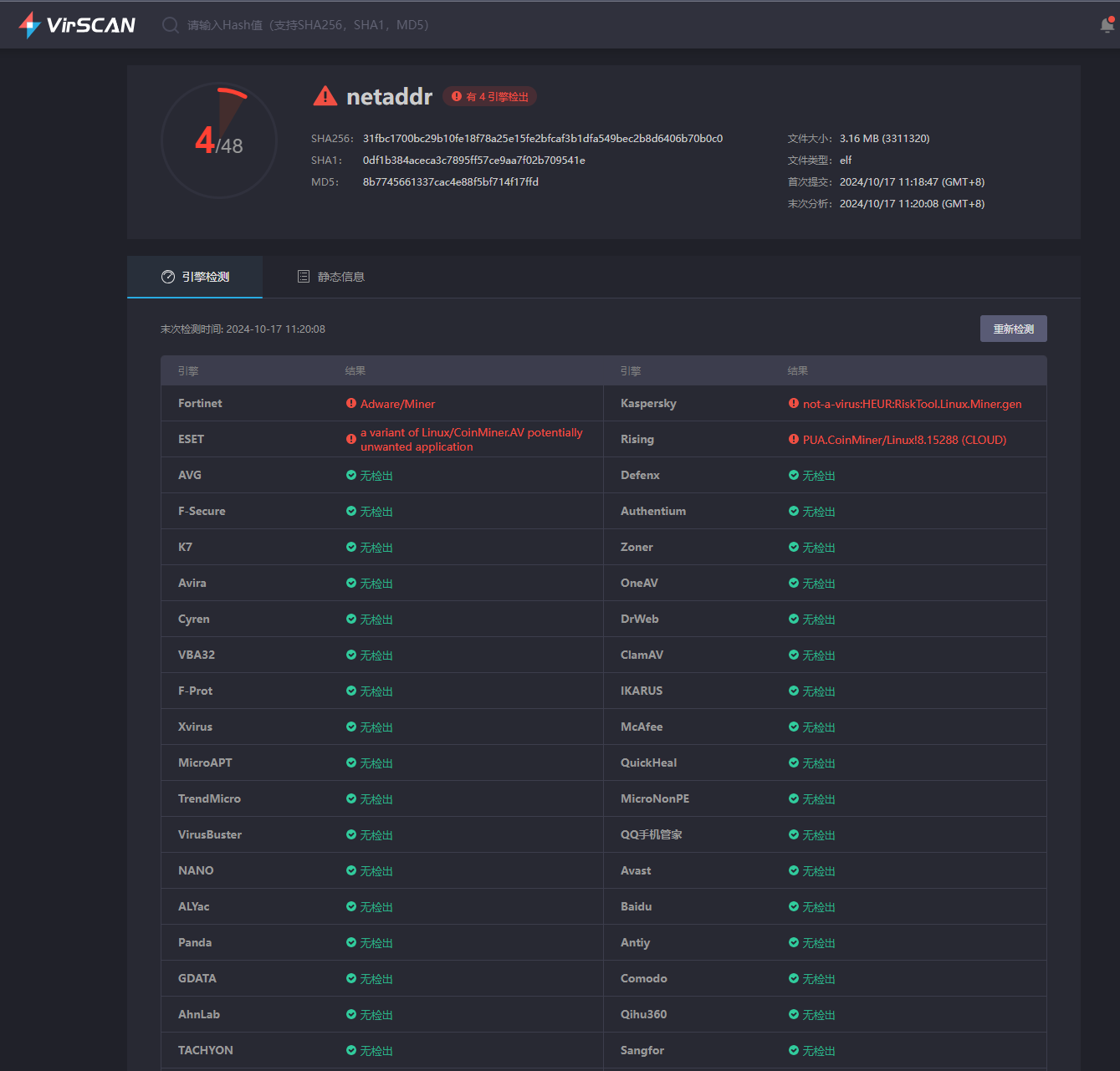
Task: Click the last analysis time 11:20:08 (GMT+8)
Action: 912,204
